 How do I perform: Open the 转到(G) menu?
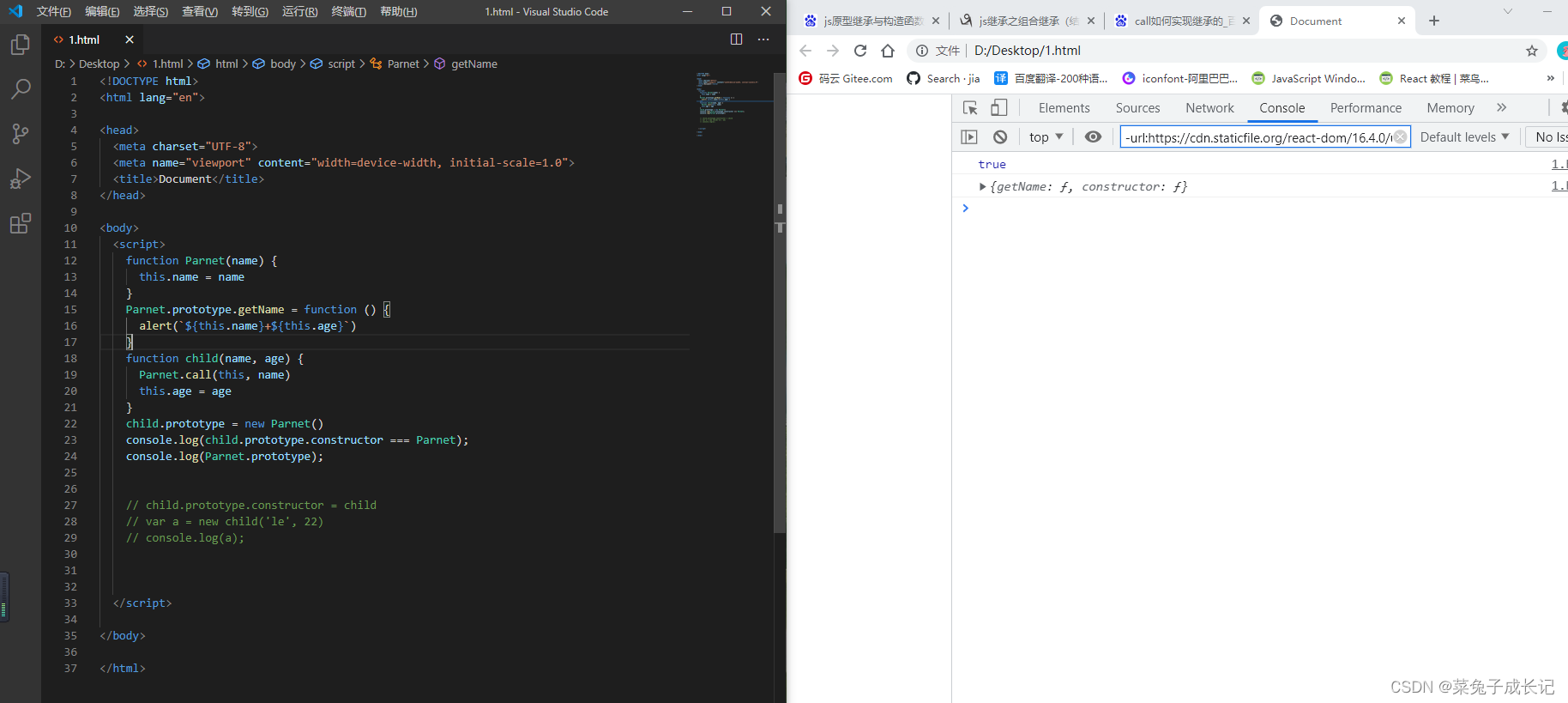click(x=250, y=11)
